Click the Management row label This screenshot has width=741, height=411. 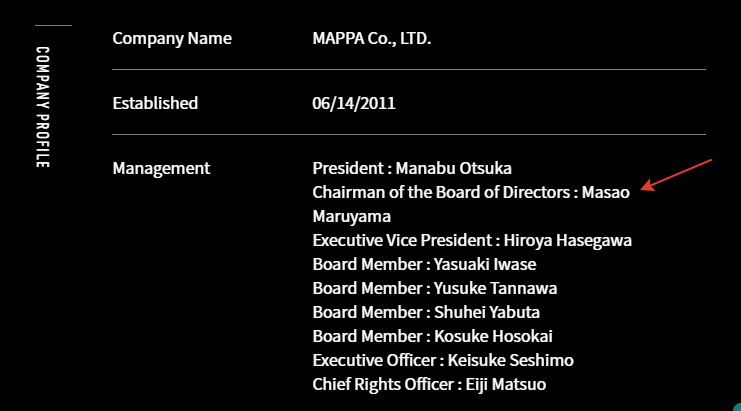tap(161, 168)
